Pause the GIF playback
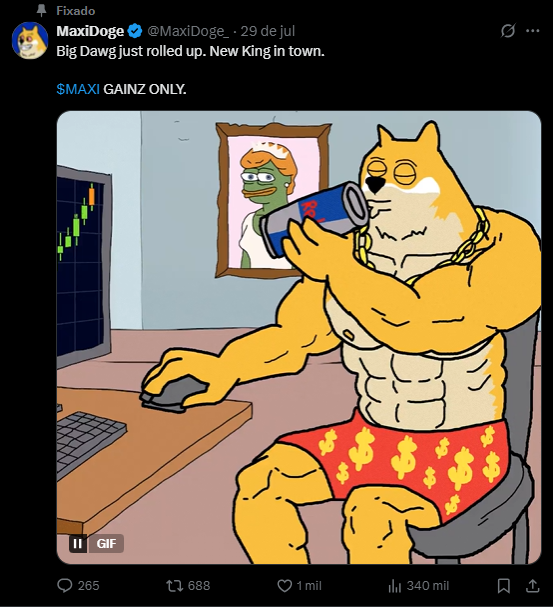The image size is (553, 607). click(x=78, y=544)
